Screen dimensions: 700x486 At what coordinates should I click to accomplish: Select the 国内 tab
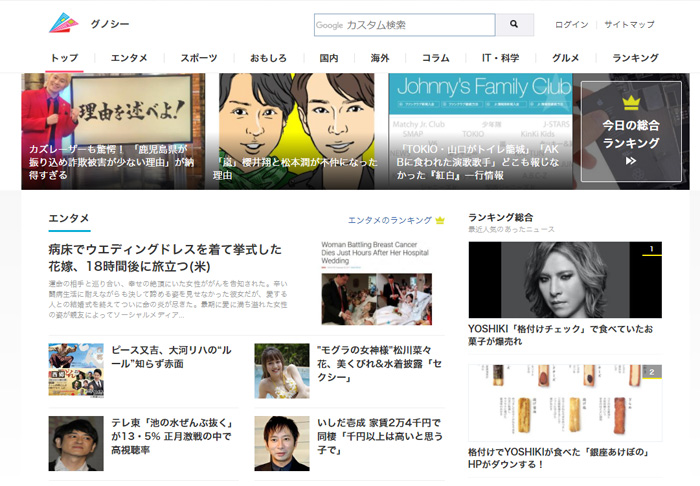[329, 58]
